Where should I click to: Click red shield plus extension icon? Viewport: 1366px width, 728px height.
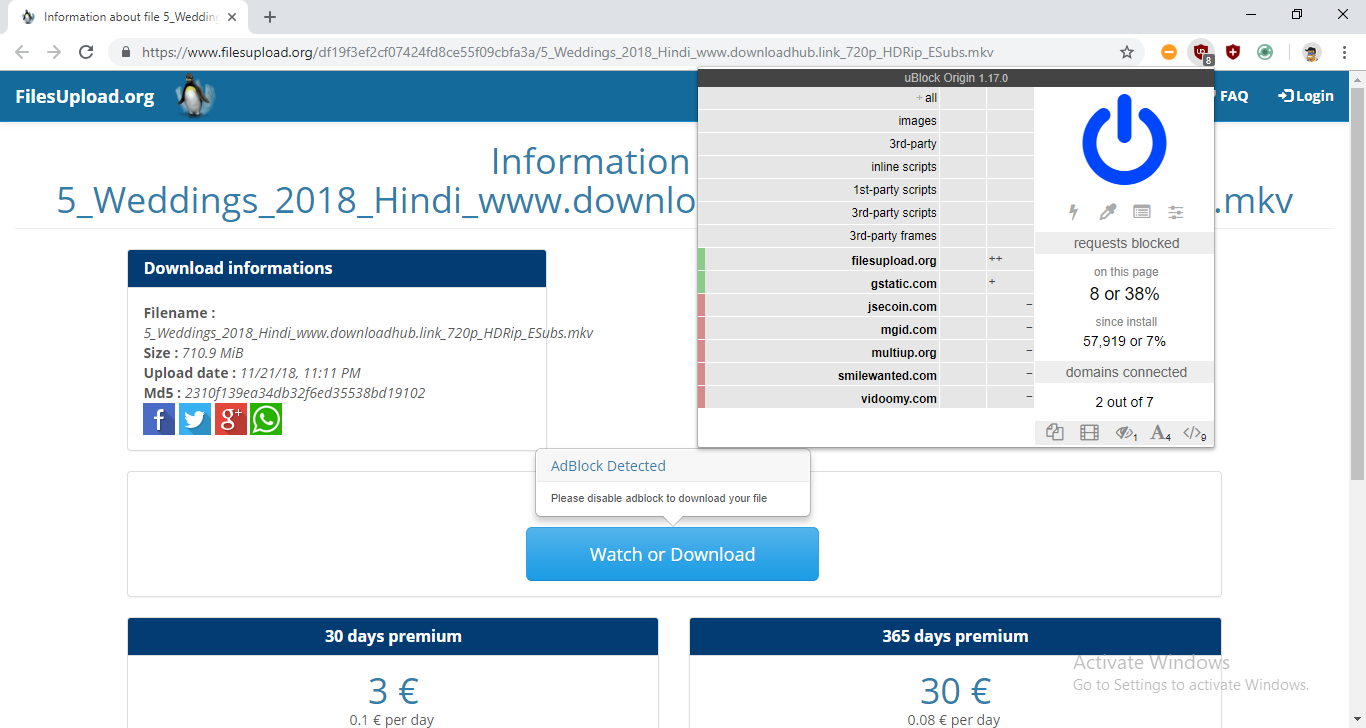(1233, 52)
